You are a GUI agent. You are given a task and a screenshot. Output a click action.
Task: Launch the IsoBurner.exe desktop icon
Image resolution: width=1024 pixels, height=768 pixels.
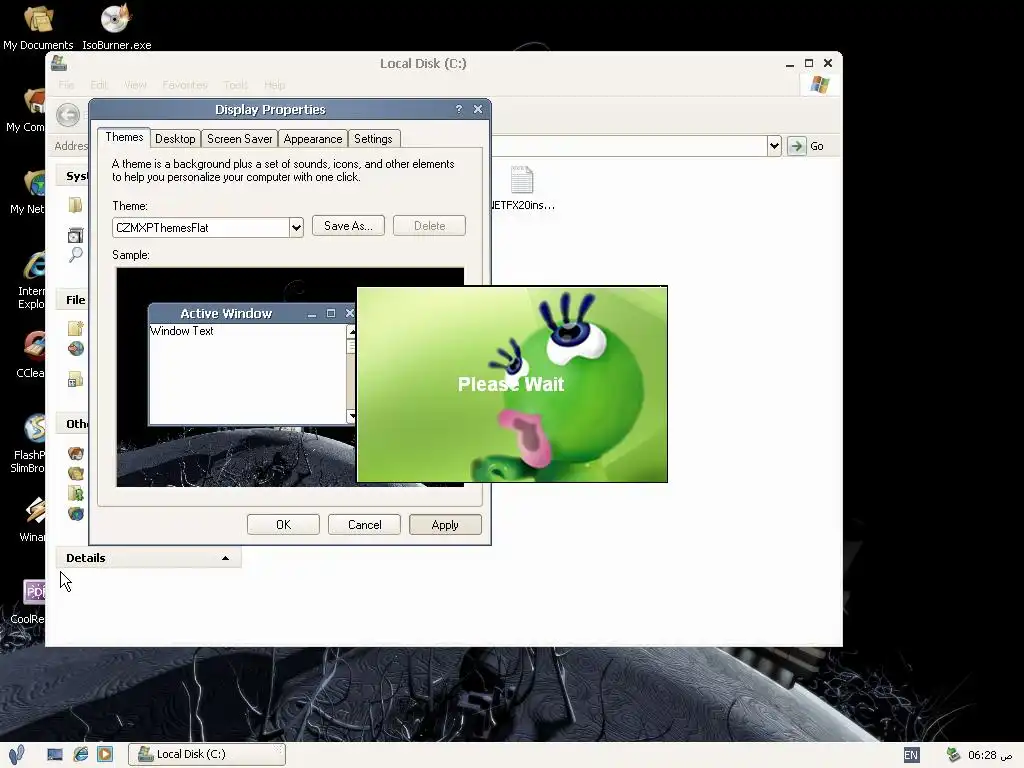(116, 26)
